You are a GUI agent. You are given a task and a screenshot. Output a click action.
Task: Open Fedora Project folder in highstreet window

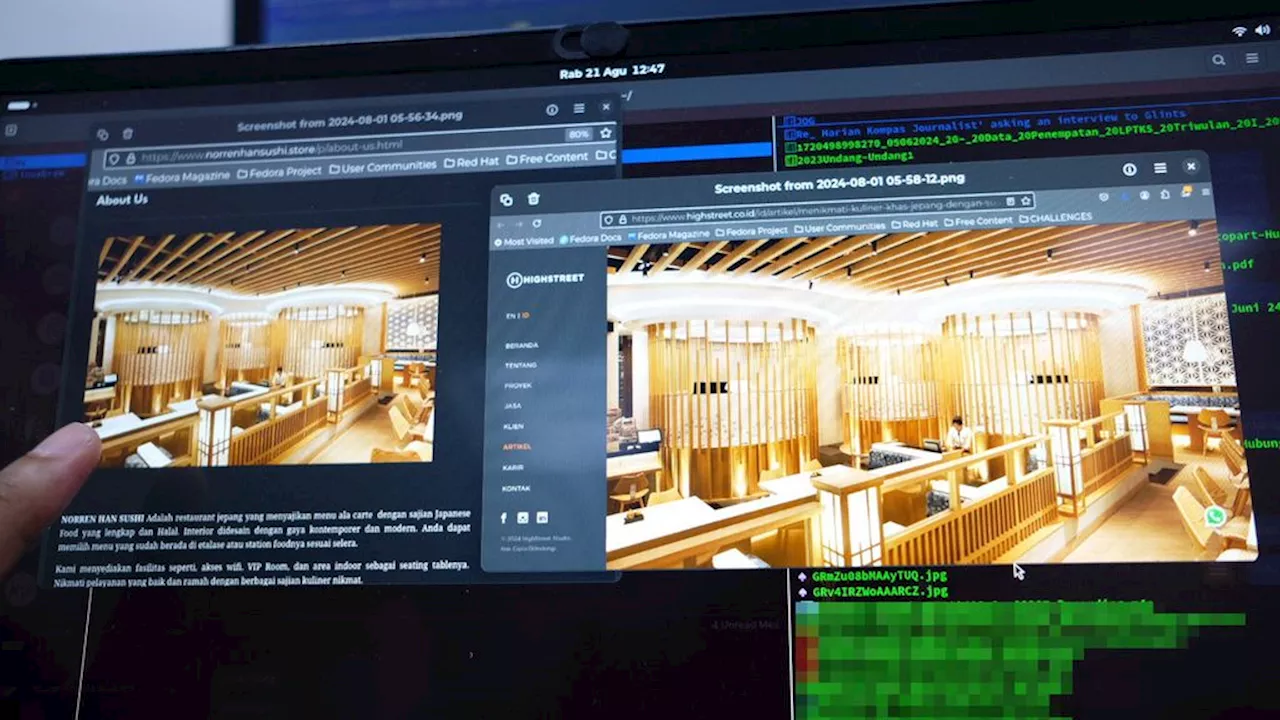click(x=751, y=231)
